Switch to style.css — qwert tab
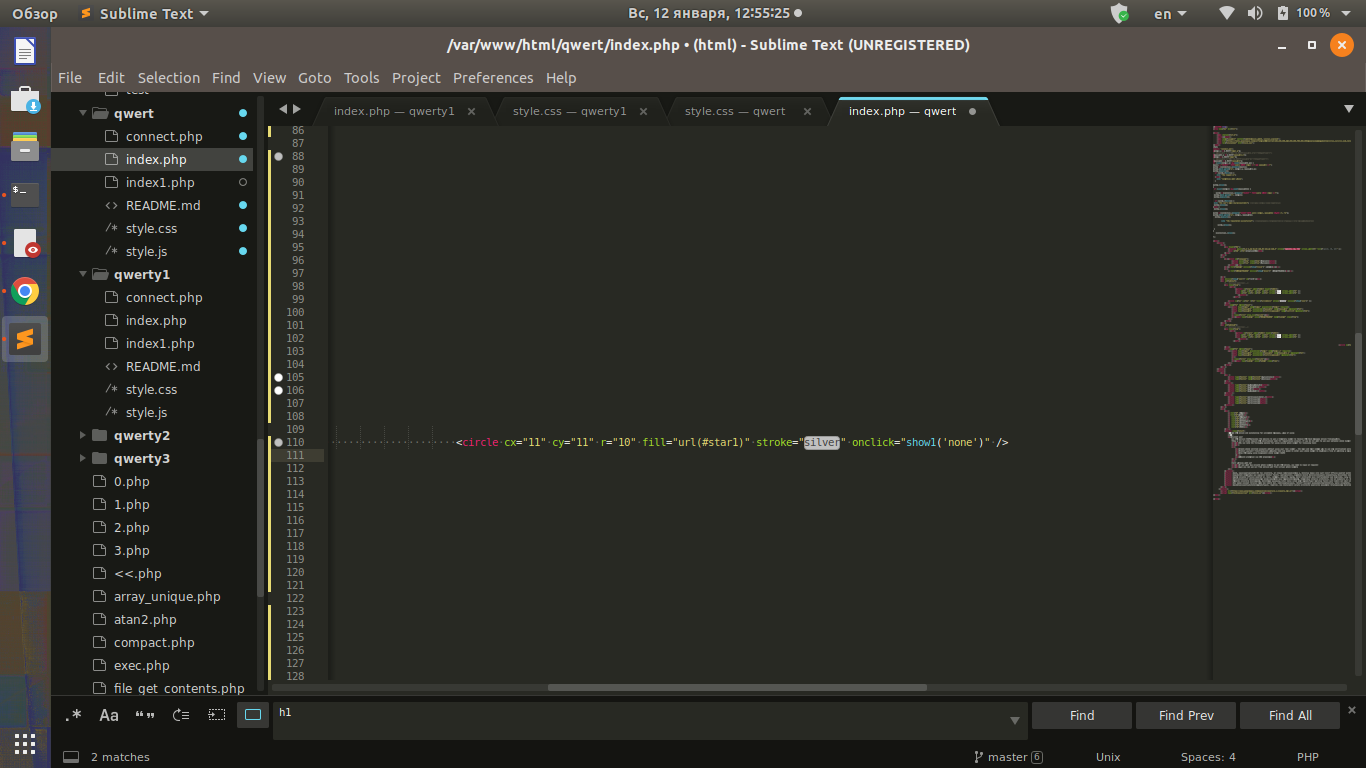The image size is (1366, 768). click(x=735, y=111)
